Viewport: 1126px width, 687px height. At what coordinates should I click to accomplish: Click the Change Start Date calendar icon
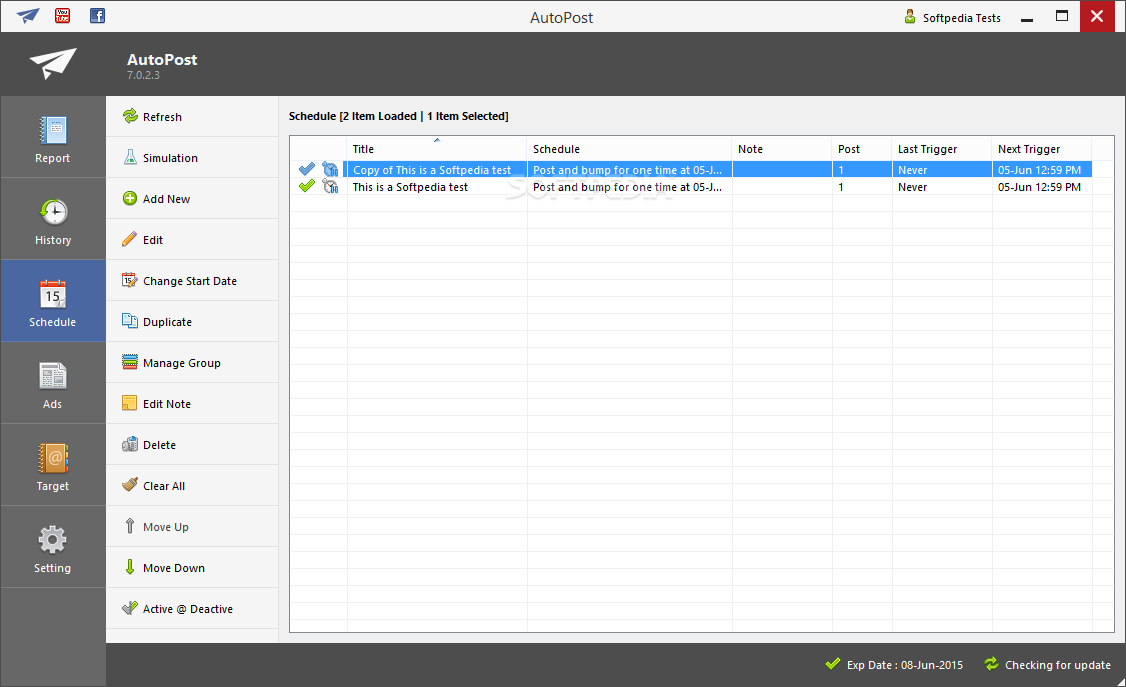[129, 280]
